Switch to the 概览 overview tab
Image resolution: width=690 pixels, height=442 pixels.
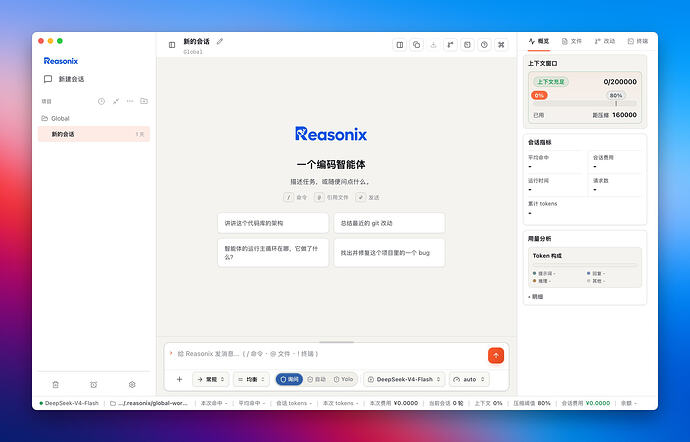tap(539, 41)
